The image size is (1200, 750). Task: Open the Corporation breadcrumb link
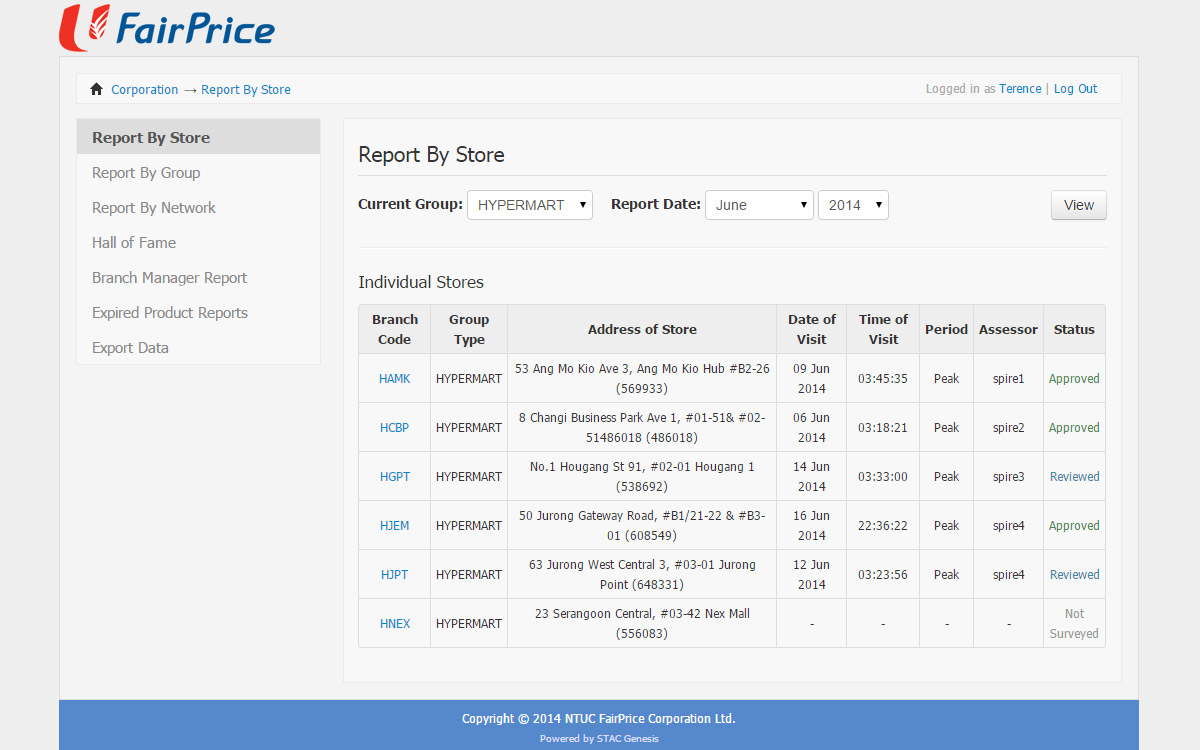(144, 89)
